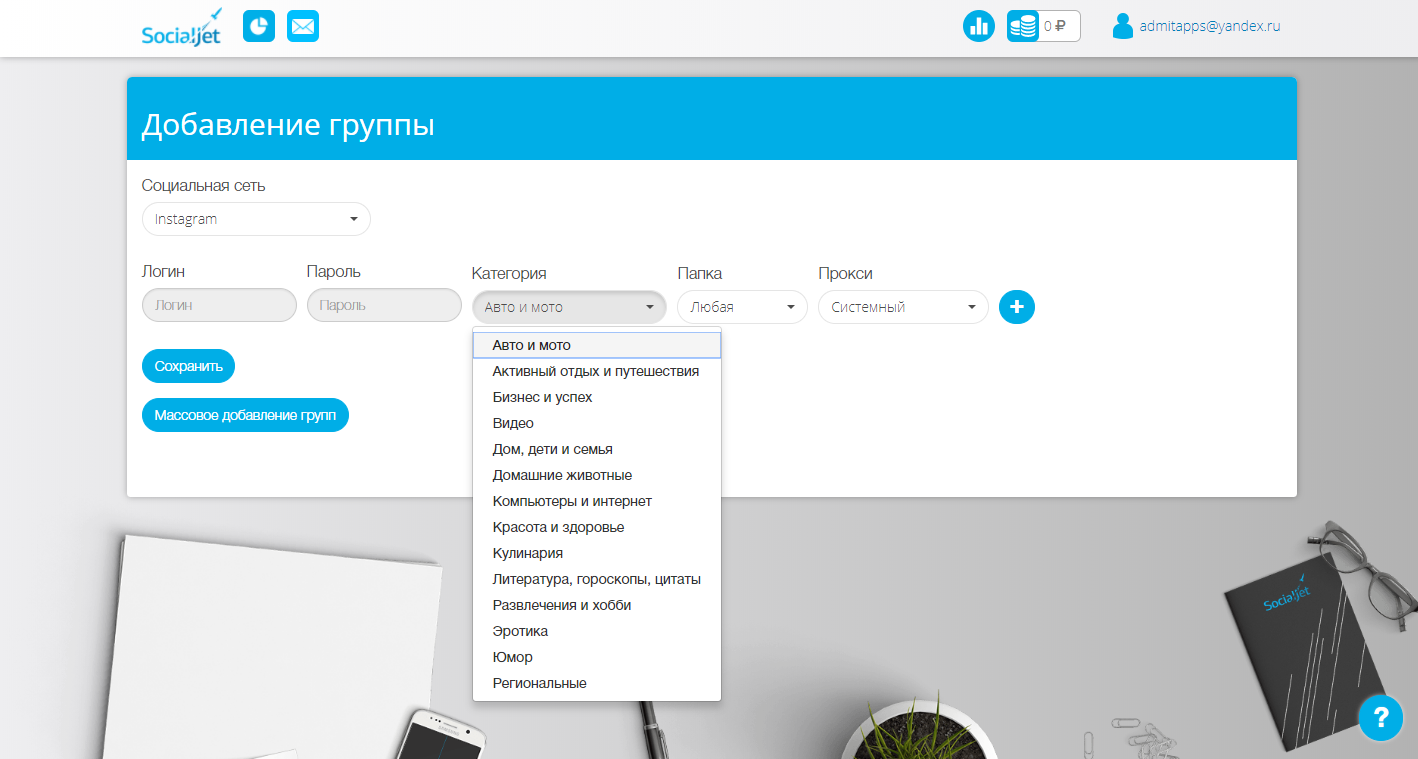
Task: Add a new proxy with the plus button
Action: pos(1016,307)
